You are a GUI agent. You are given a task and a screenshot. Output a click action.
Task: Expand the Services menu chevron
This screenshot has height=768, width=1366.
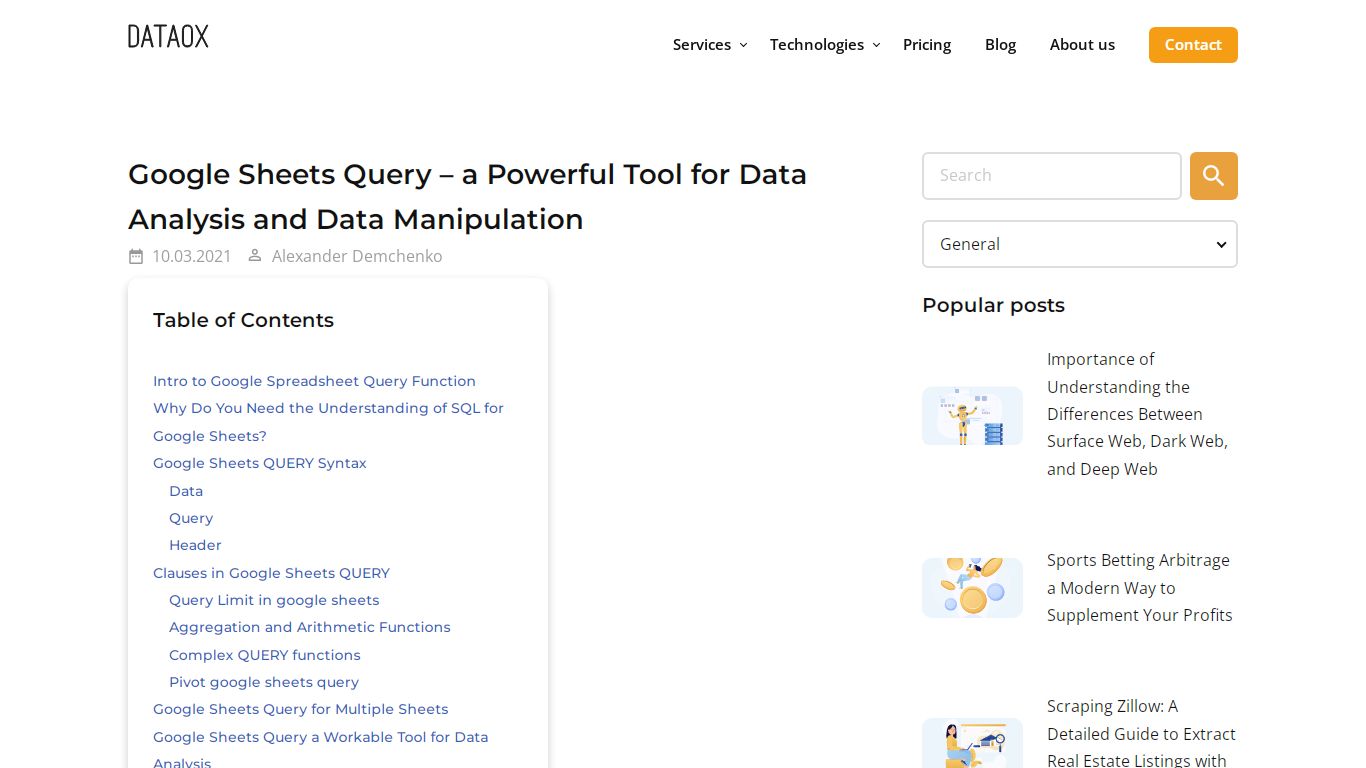point(743,45)
